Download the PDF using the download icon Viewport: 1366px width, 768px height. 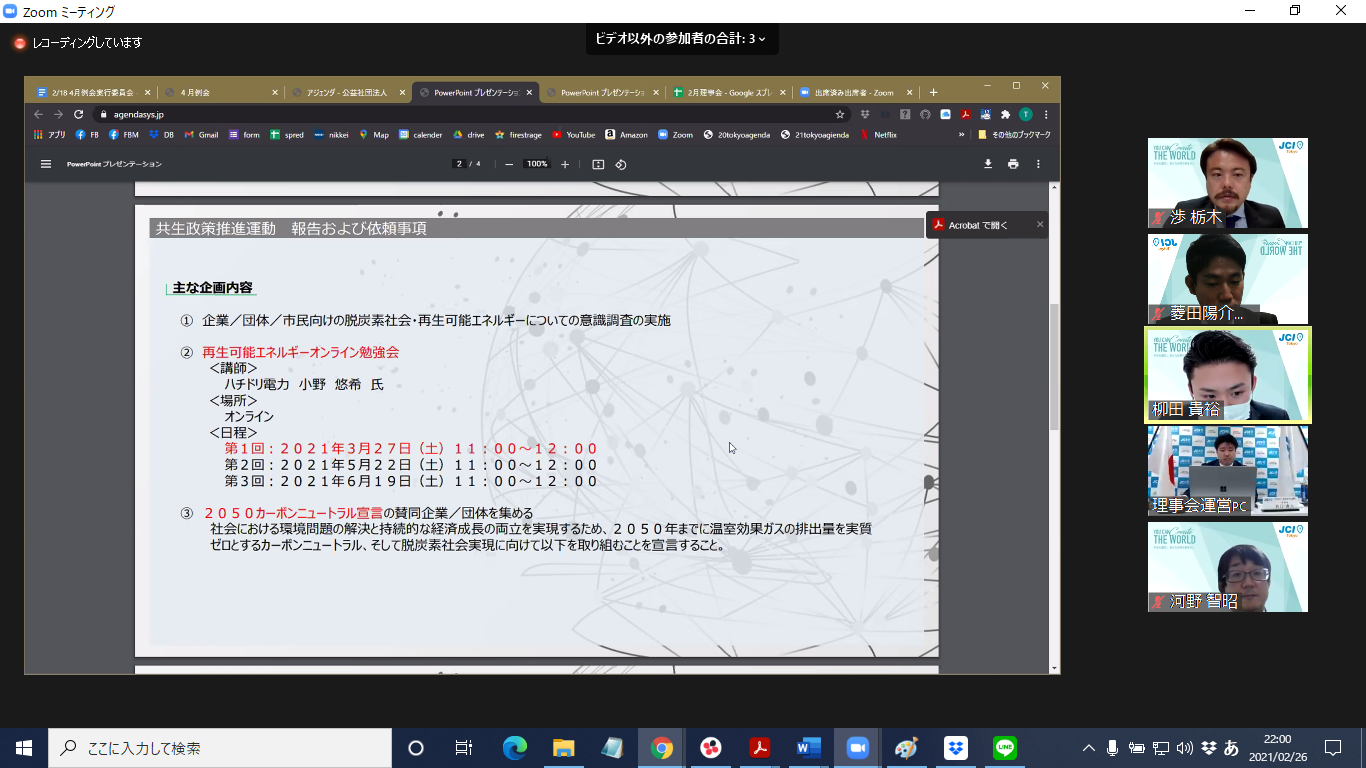pyautogui.click(x=988, y=164)
